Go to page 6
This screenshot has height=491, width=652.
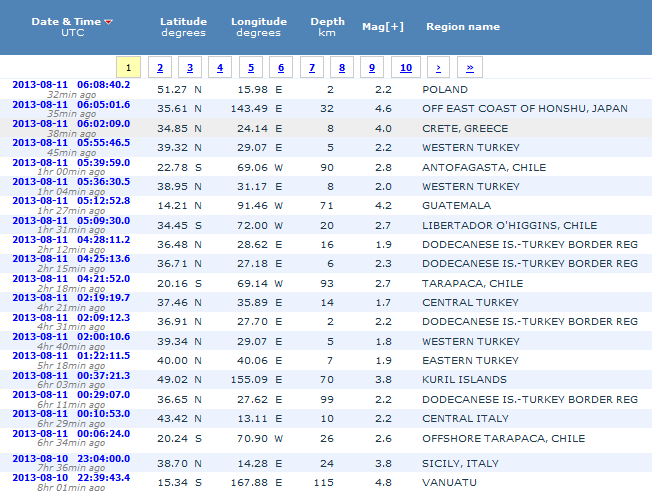(281, 67)
